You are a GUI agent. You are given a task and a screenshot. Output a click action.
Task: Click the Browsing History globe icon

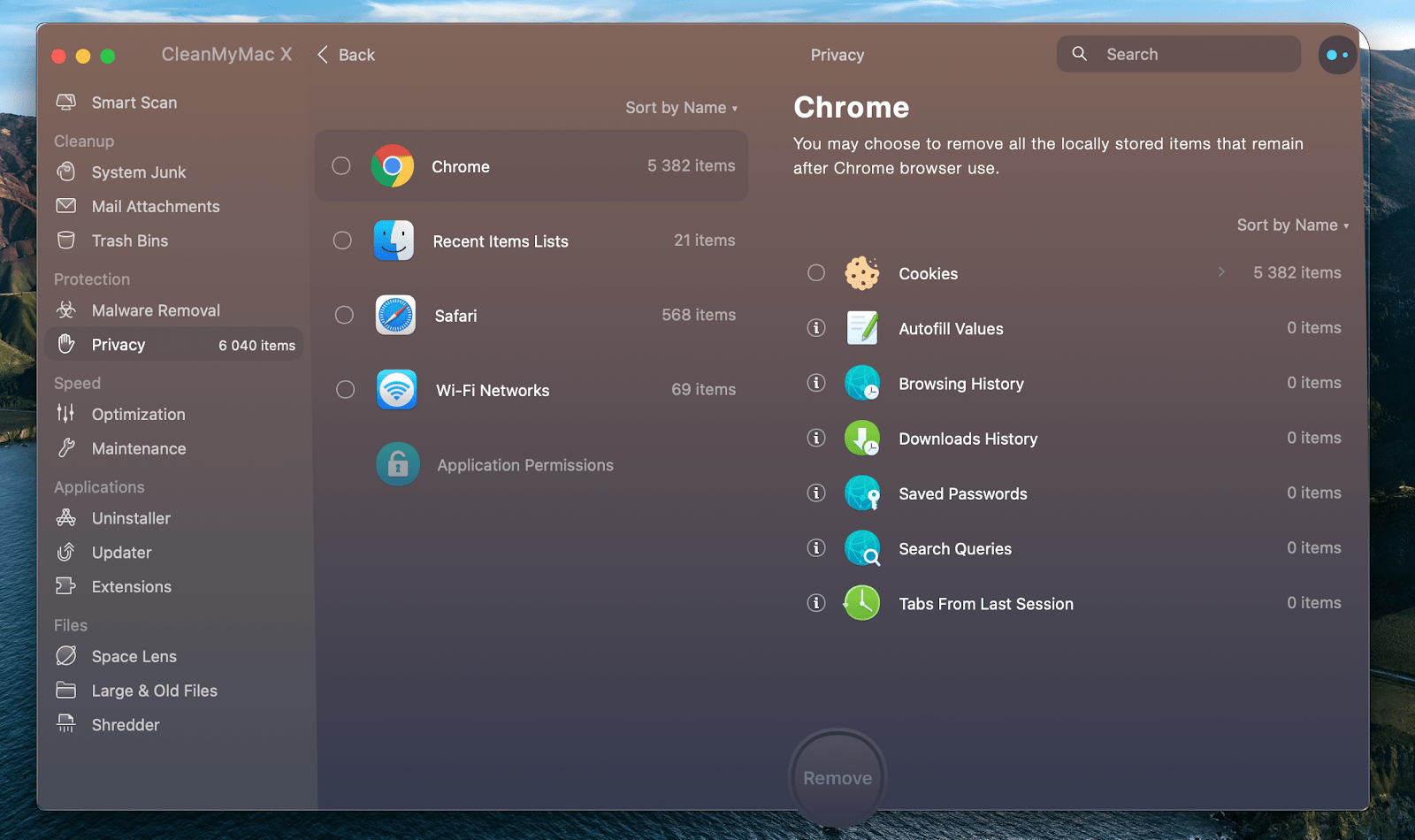coord(862,383)
